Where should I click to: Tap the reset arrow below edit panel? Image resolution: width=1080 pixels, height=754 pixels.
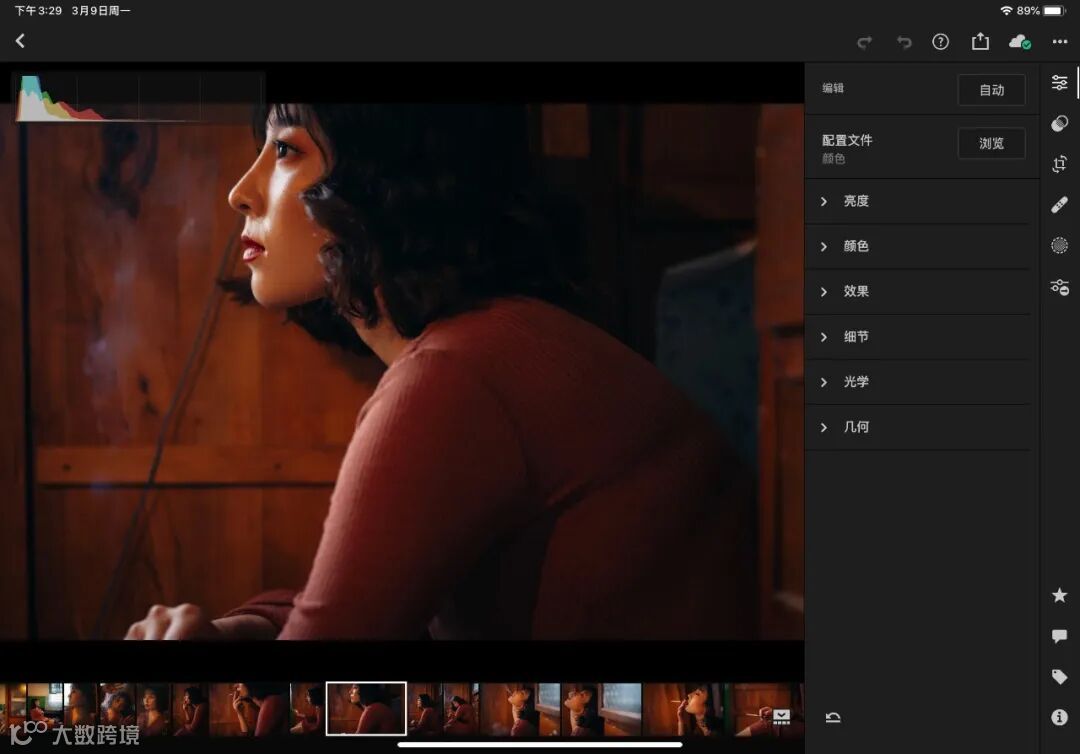click(x=833, y=718)
